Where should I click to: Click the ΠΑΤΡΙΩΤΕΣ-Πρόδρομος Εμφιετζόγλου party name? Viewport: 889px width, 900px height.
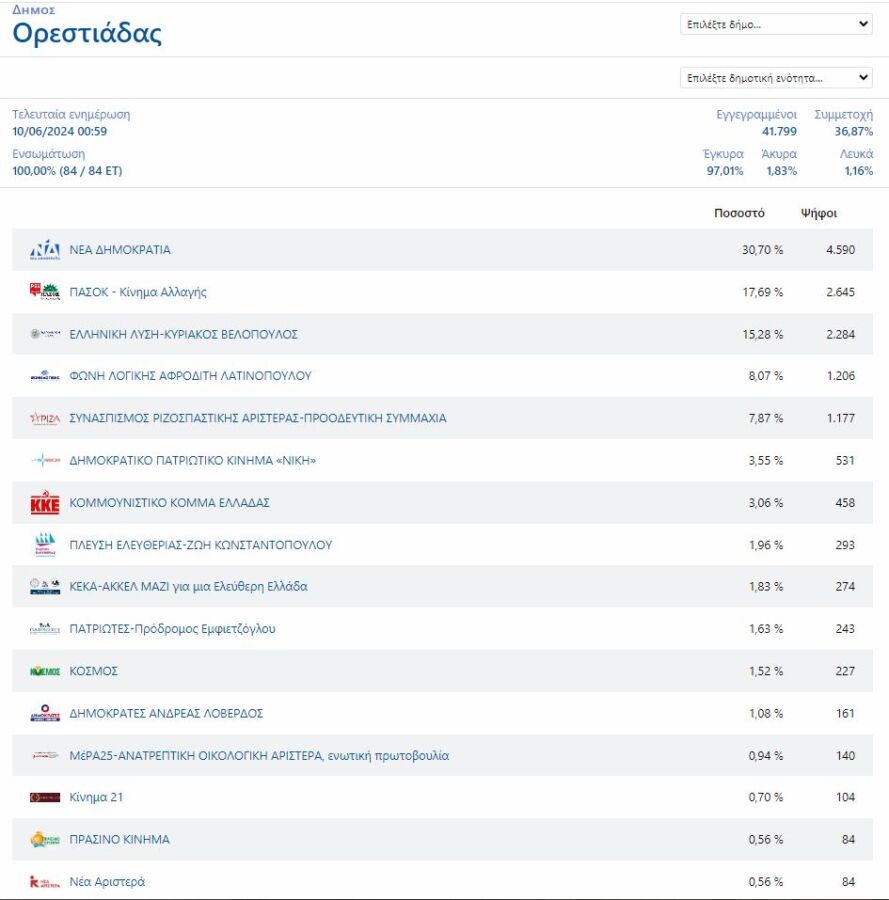point(172,629)
